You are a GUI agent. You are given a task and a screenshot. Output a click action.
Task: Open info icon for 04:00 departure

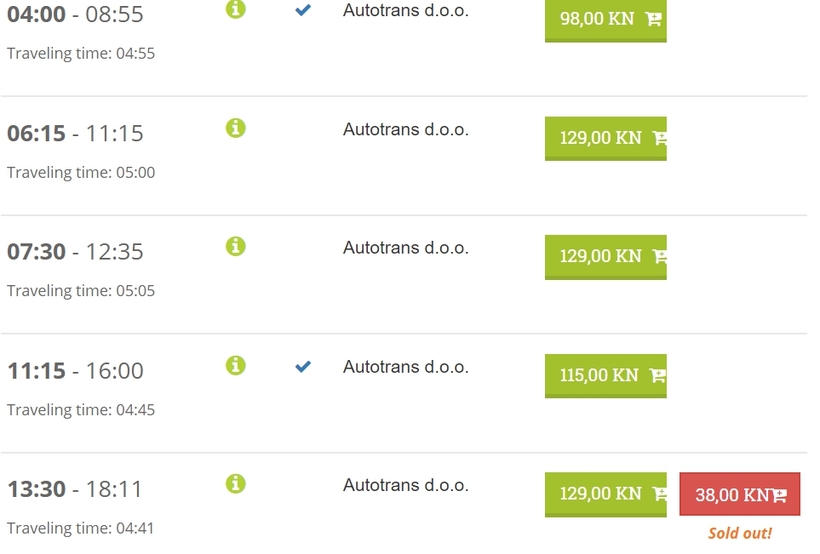point(235,9)
